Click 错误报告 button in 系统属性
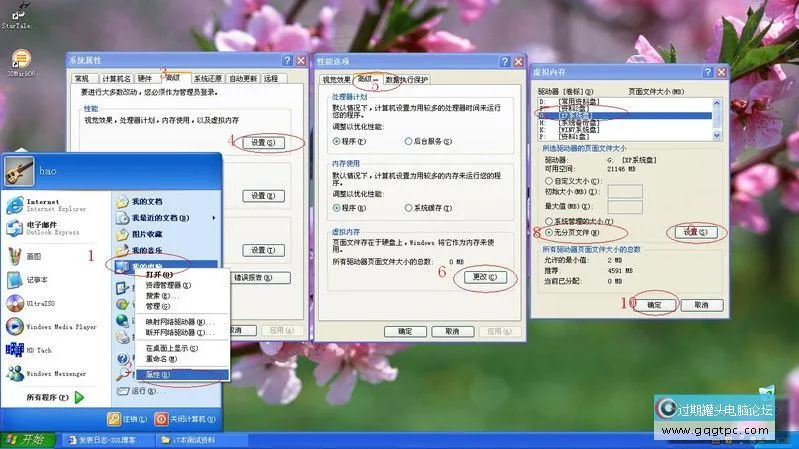 point(260,278)
